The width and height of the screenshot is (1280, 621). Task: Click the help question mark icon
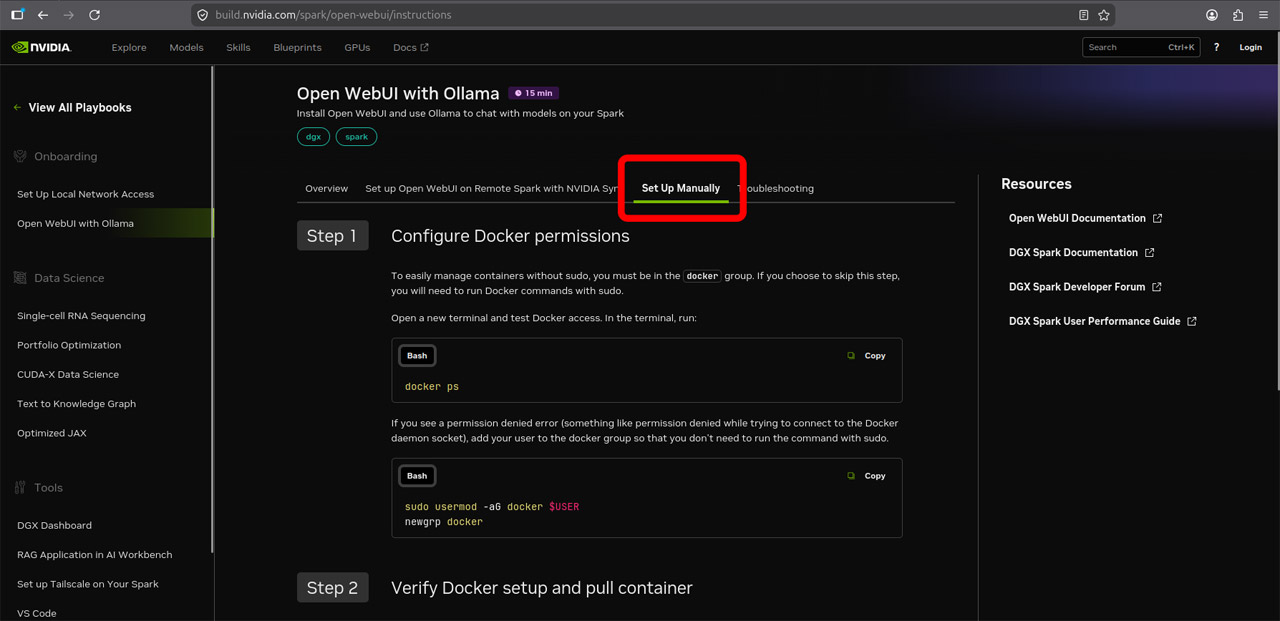[x=1216, y=47]
